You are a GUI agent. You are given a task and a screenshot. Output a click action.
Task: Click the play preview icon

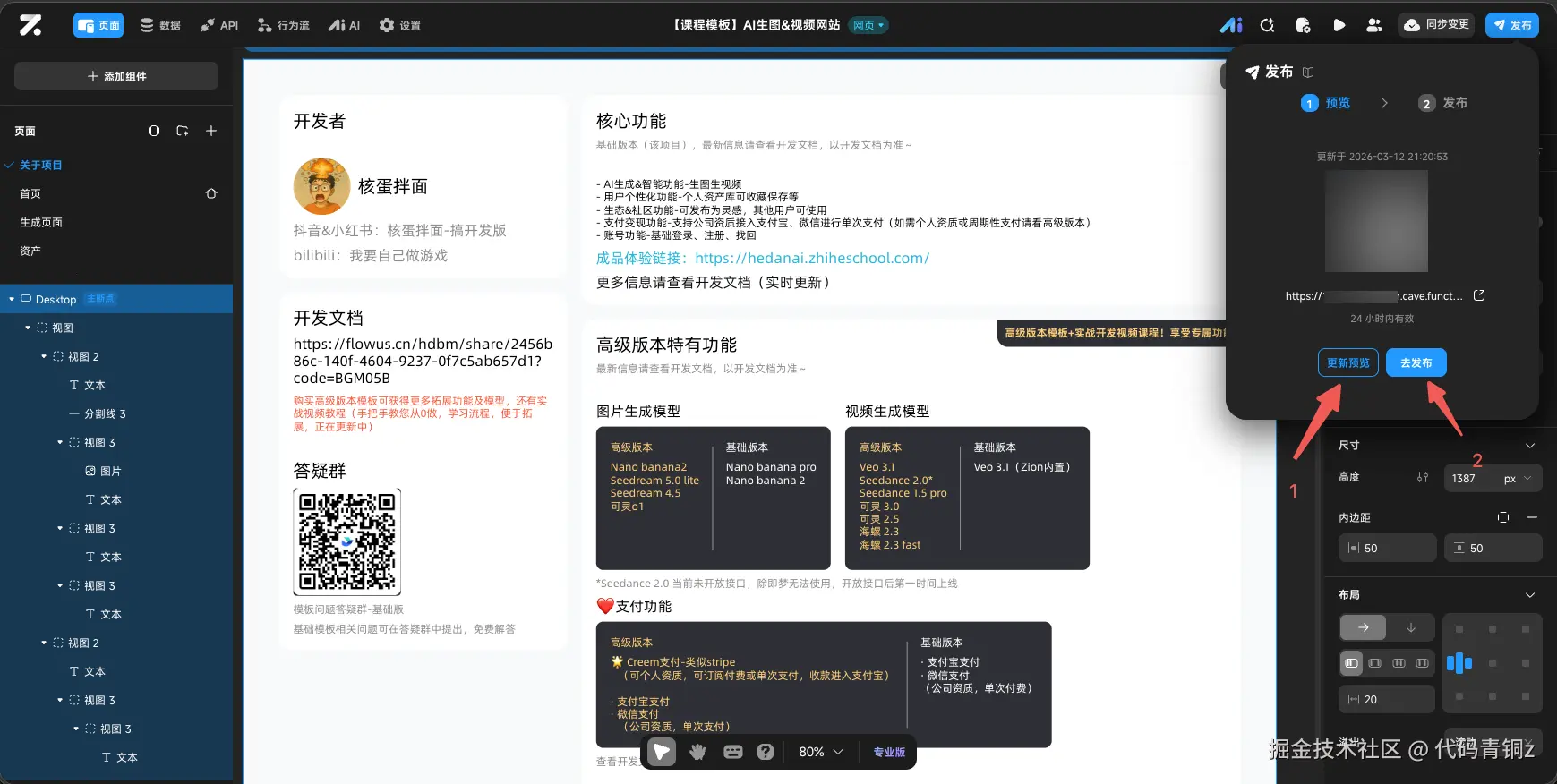(x=1339, y=25)
